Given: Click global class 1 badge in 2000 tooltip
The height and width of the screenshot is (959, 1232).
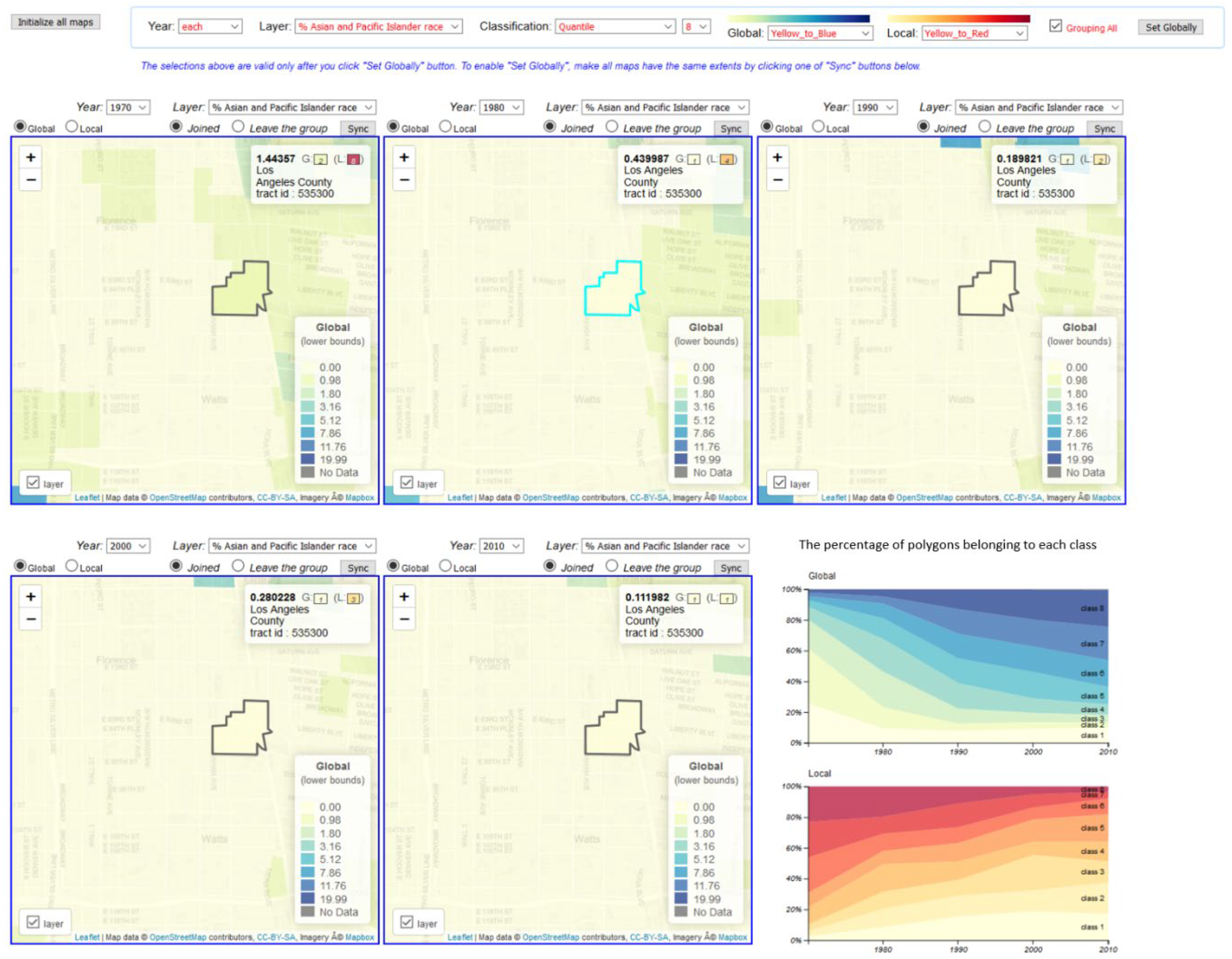Looking at the screenshot, I should 321,599.
